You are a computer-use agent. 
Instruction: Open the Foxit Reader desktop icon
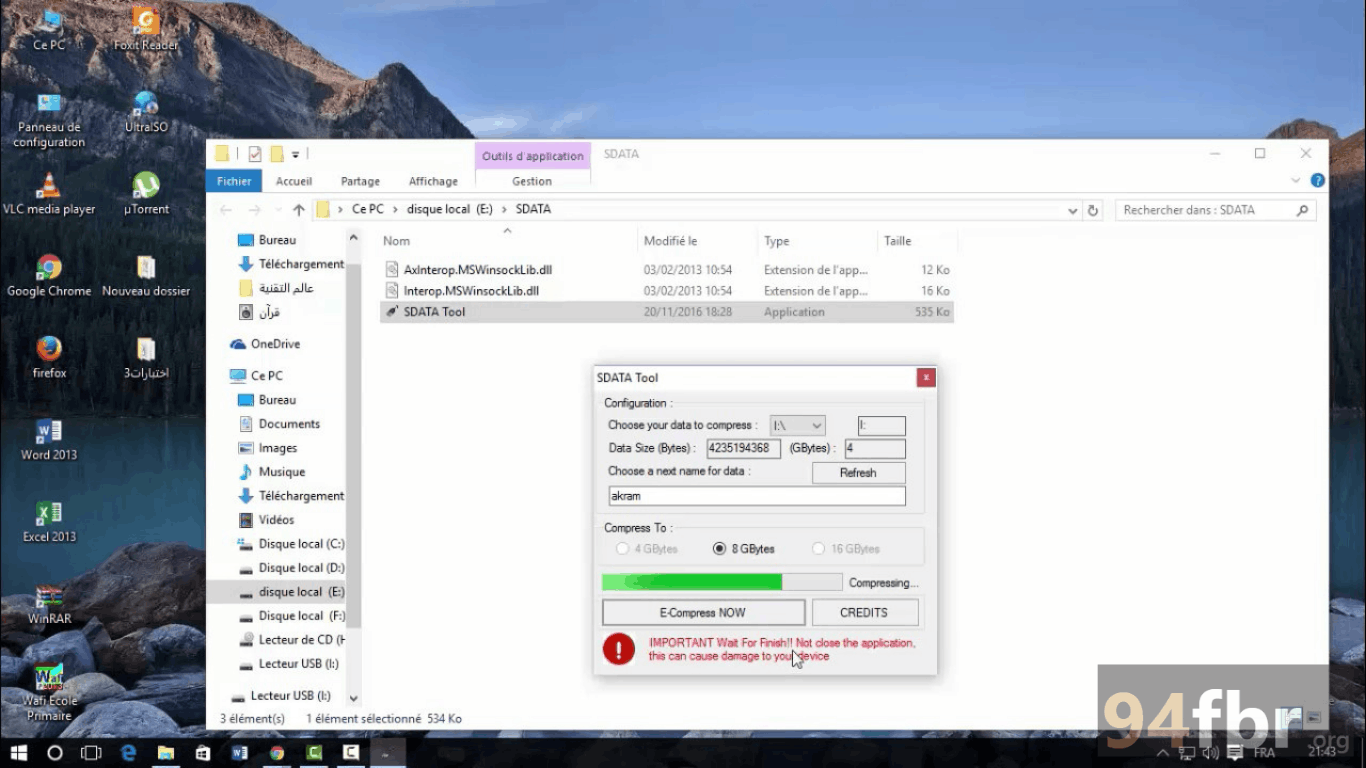pos(146,30)
